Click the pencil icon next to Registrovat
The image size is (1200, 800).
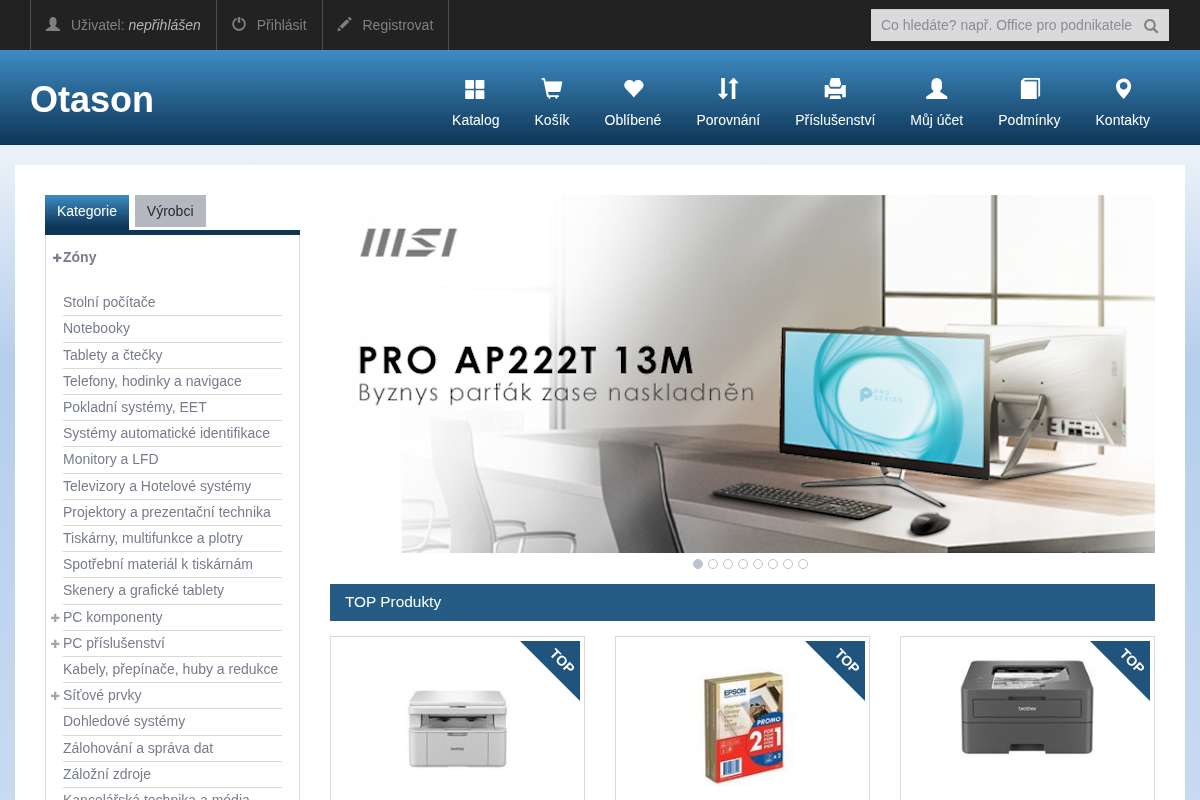[x=345, y=24]
